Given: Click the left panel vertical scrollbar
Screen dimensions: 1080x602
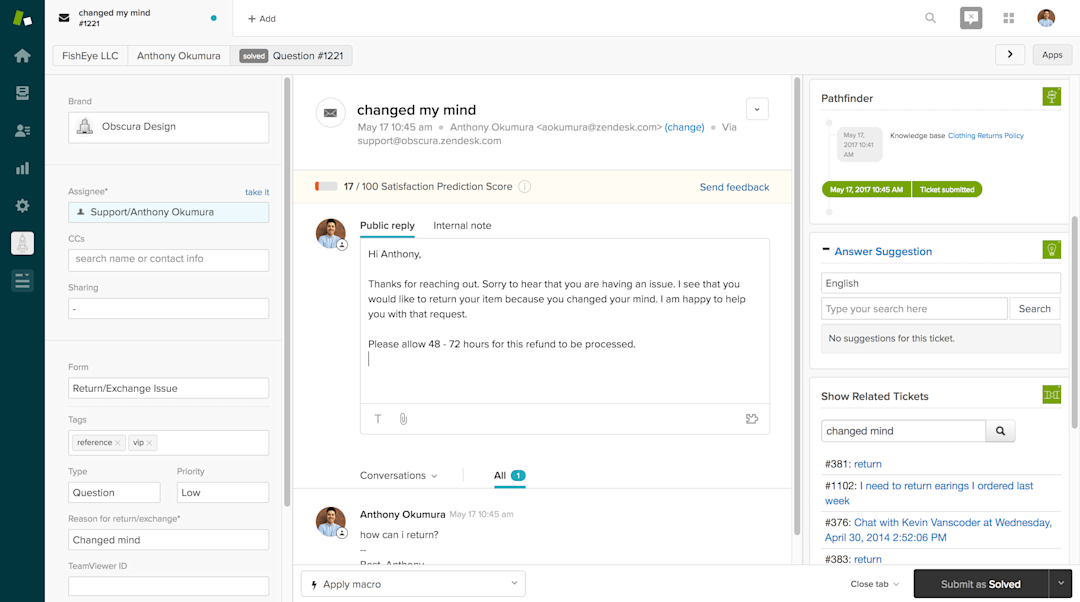Looking at the screenshot, I should (x=287, y=291).
